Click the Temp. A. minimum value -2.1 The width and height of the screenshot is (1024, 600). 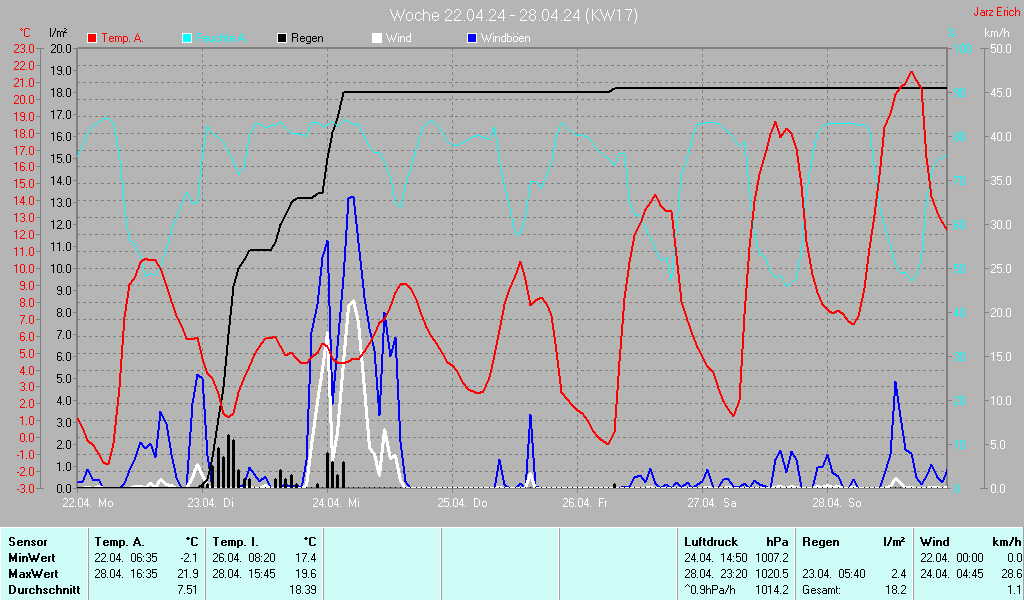point(189,558)
